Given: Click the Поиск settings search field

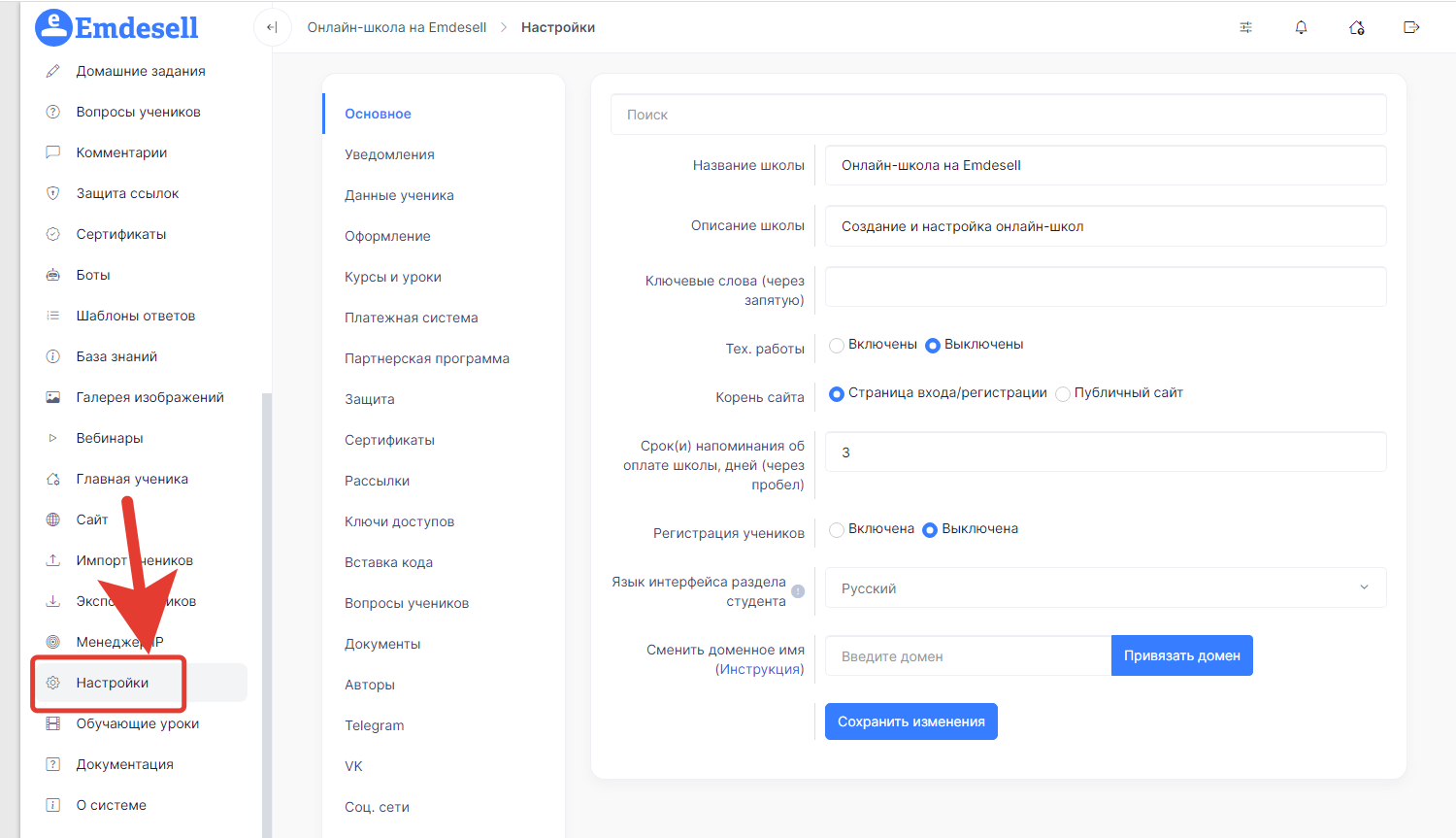Looking at the screenshot, I should pyautogui.click(x=999, y=115).
